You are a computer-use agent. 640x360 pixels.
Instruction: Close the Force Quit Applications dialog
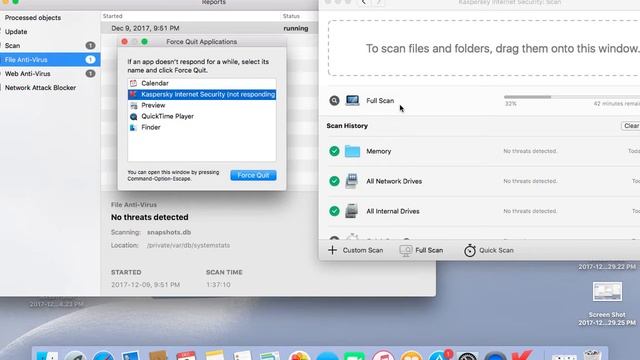[124, 42]
